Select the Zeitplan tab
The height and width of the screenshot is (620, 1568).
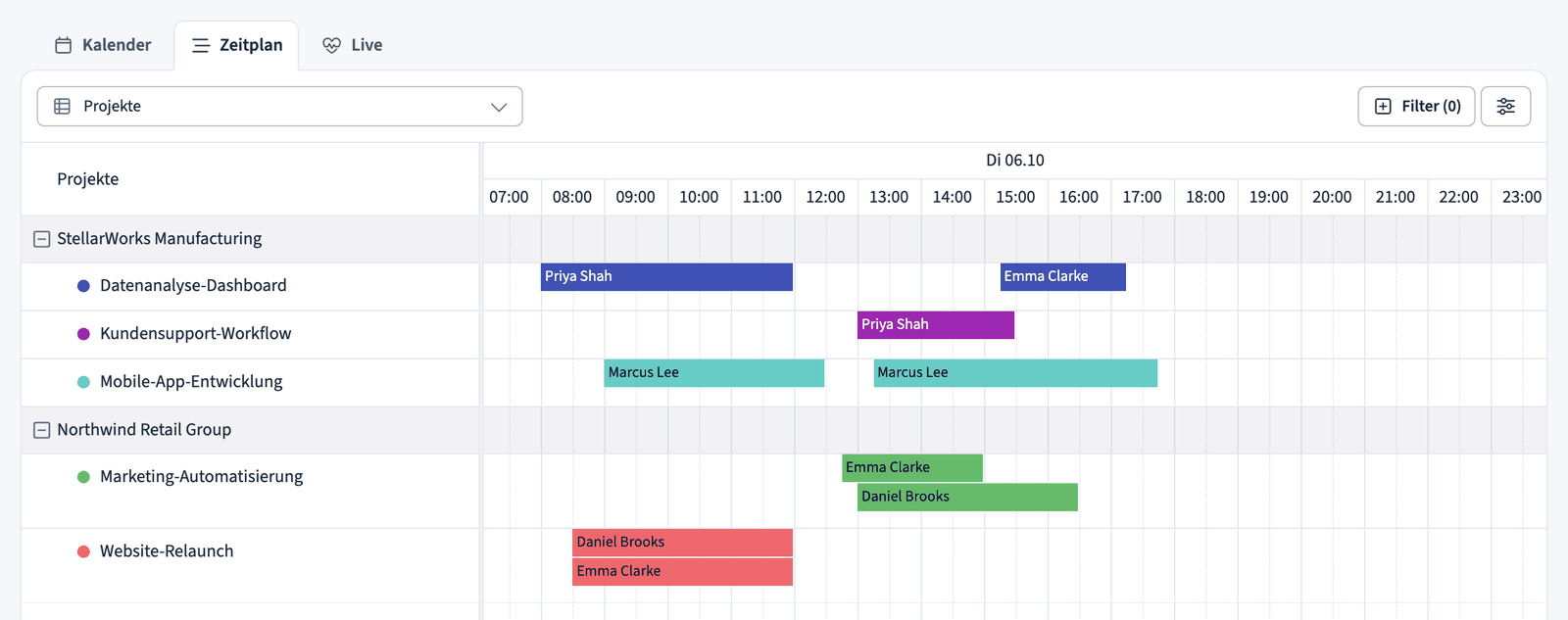[236, 45]
